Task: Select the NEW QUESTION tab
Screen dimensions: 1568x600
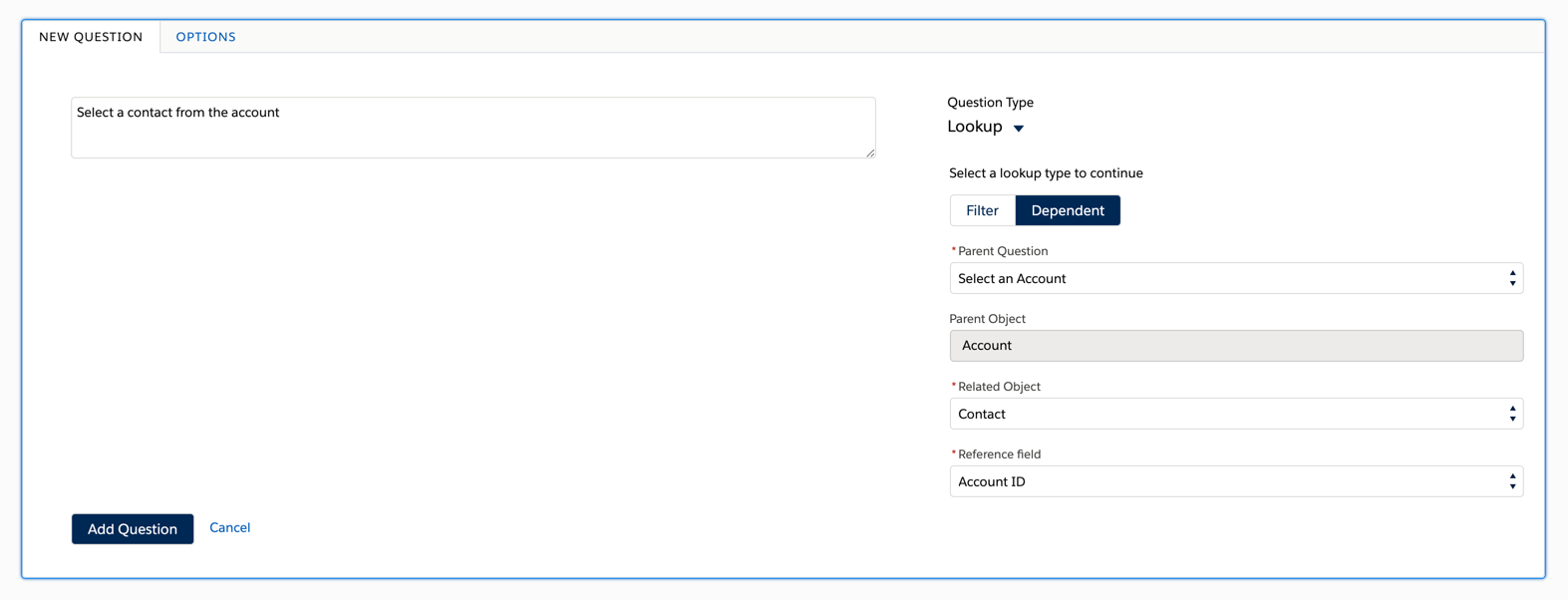Action: (x=91, y=37)
